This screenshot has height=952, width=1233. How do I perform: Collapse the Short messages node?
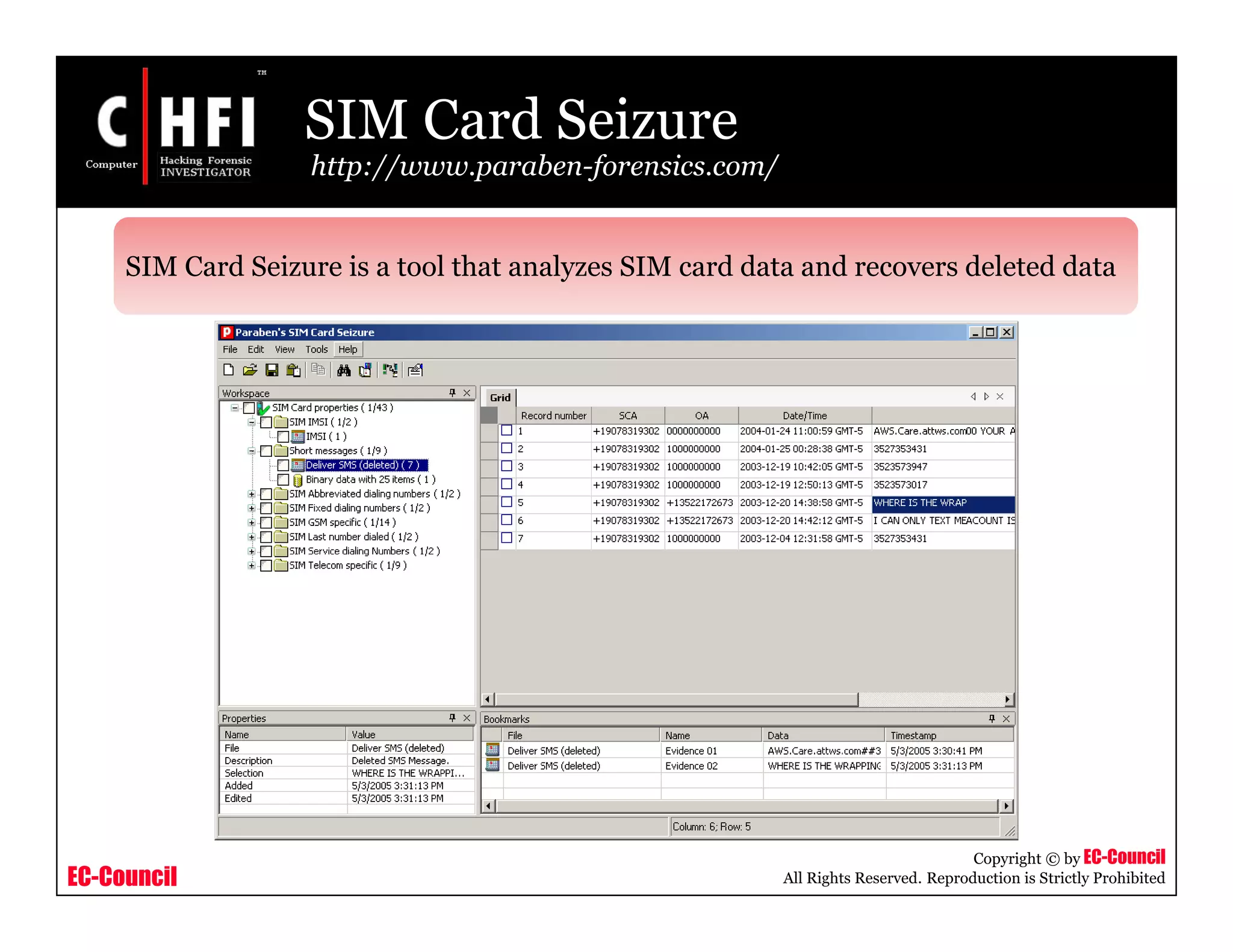pos(252,451)
